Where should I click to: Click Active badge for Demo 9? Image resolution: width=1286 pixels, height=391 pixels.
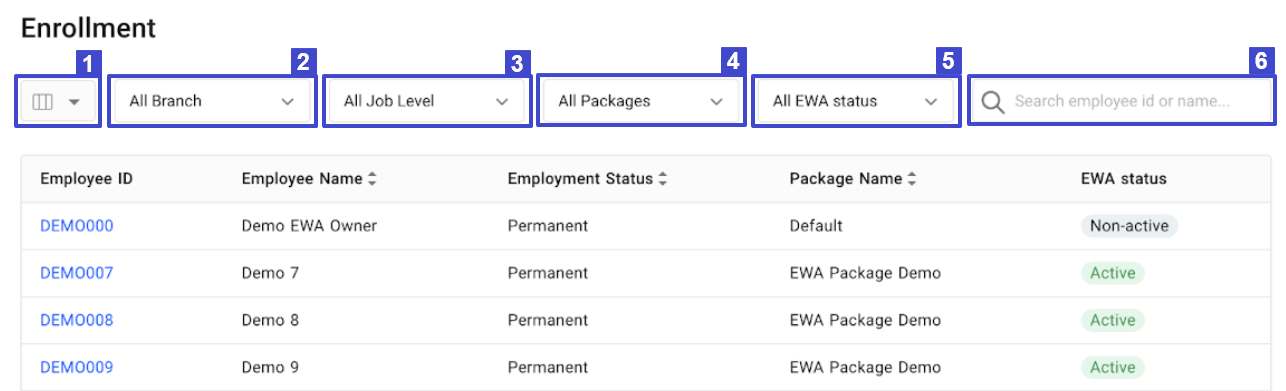pos(1113,367)
